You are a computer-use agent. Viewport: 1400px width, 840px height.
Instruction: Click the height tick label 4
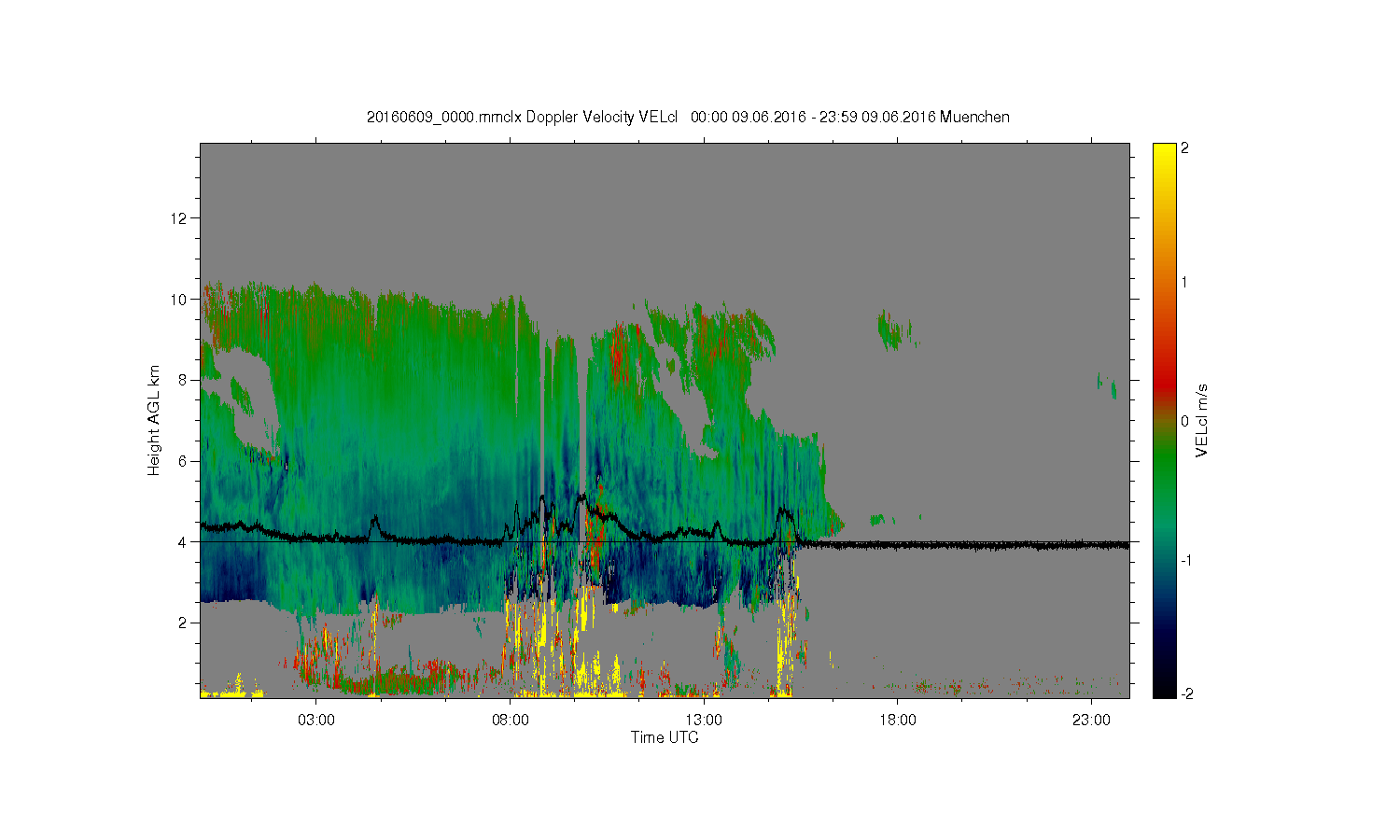click(182, 541)
